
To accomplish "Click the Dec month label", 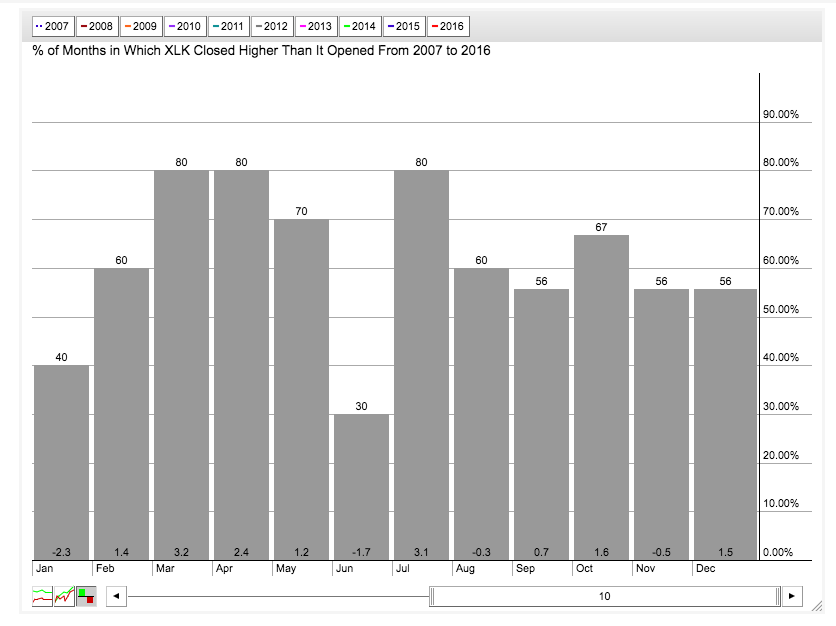I will point(705,568).
